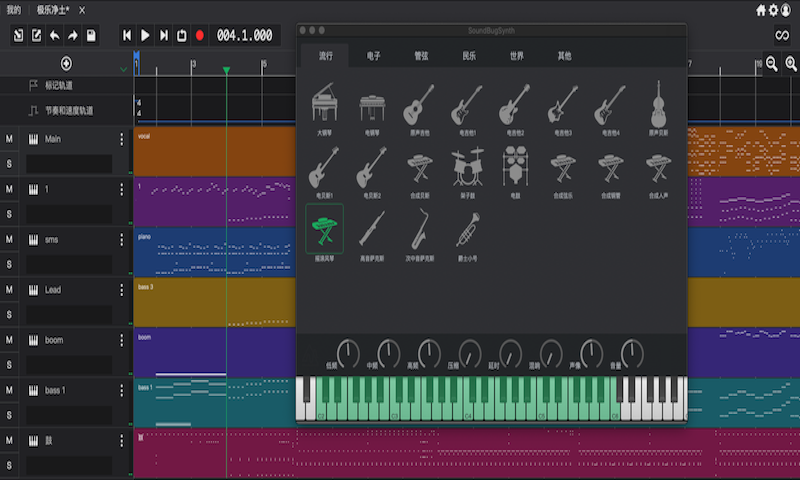Viewport: 800px width, 480px height.
Task: Choose the acoustic double bass (原声贝斯) instrument
Action: pyautogui.click(x=657, y=105)
